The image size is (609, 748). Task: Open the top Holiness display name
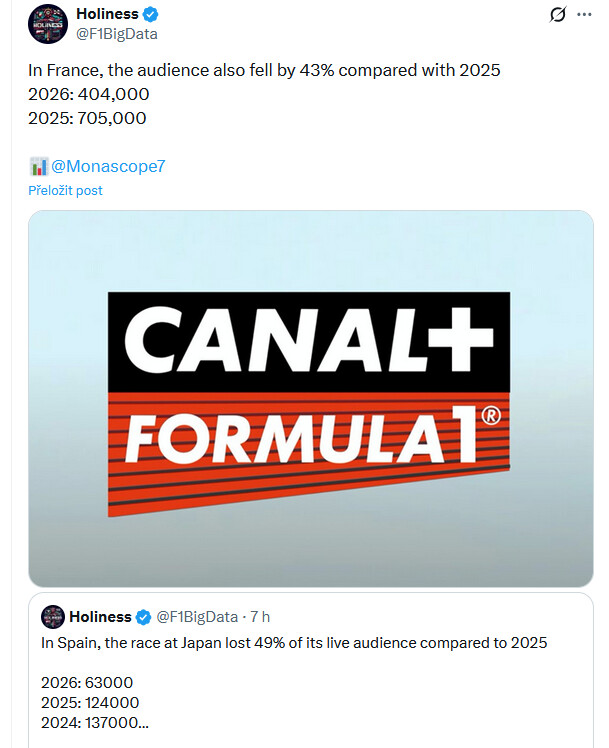click(107, 15)
